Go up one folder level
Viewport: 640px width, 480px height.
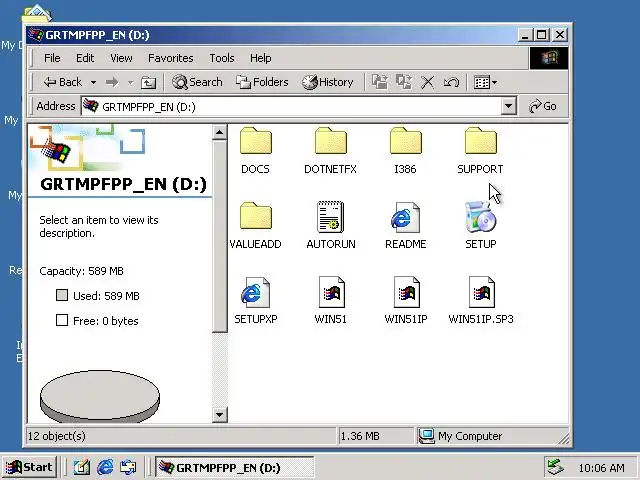point(148,82)
